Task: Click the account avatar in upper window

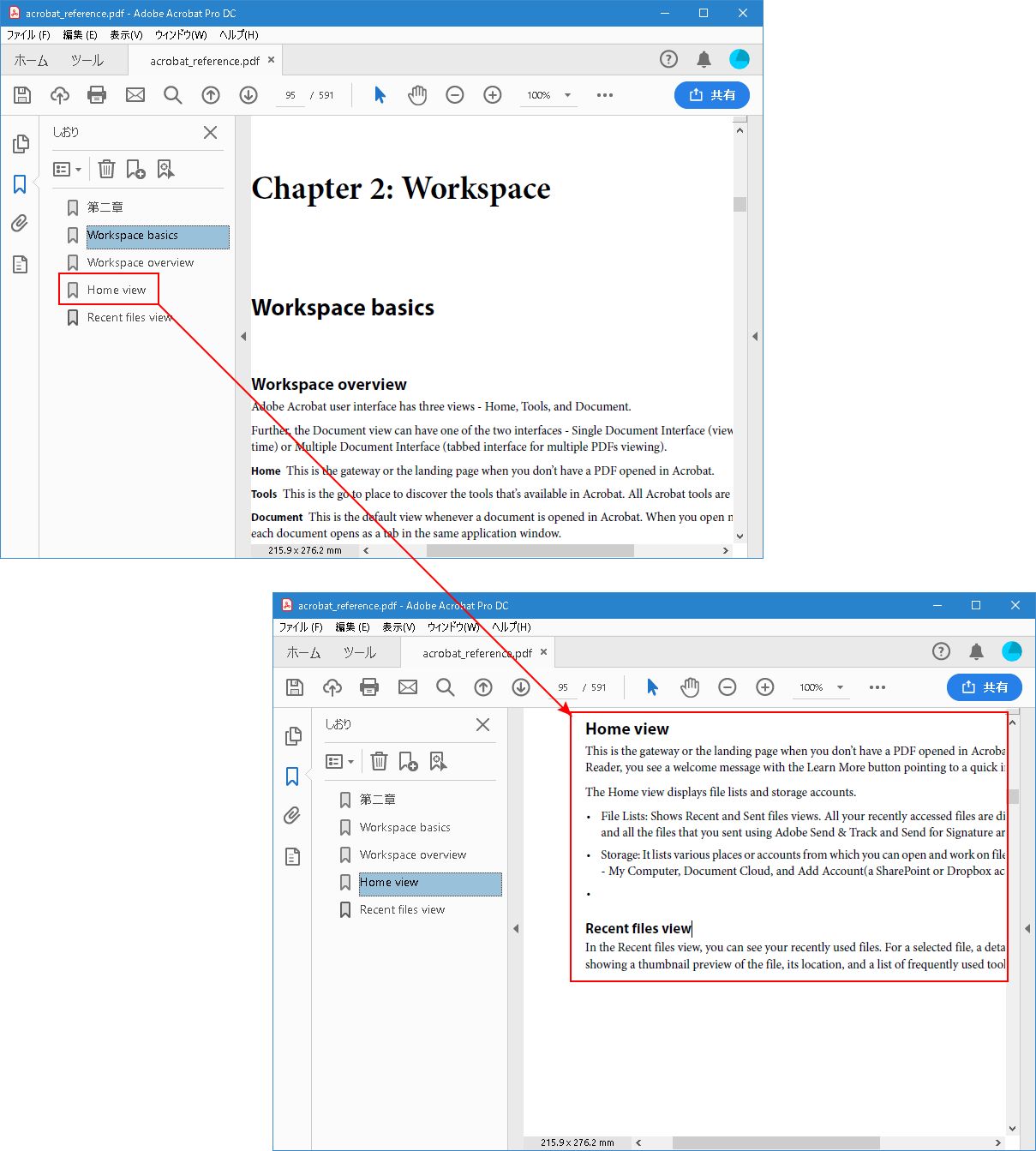Action: (739, 59)
